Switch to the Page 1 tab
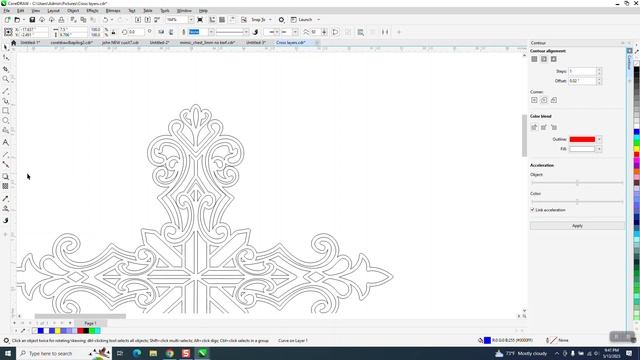The image size is (640, 360). tap(90, 323)
